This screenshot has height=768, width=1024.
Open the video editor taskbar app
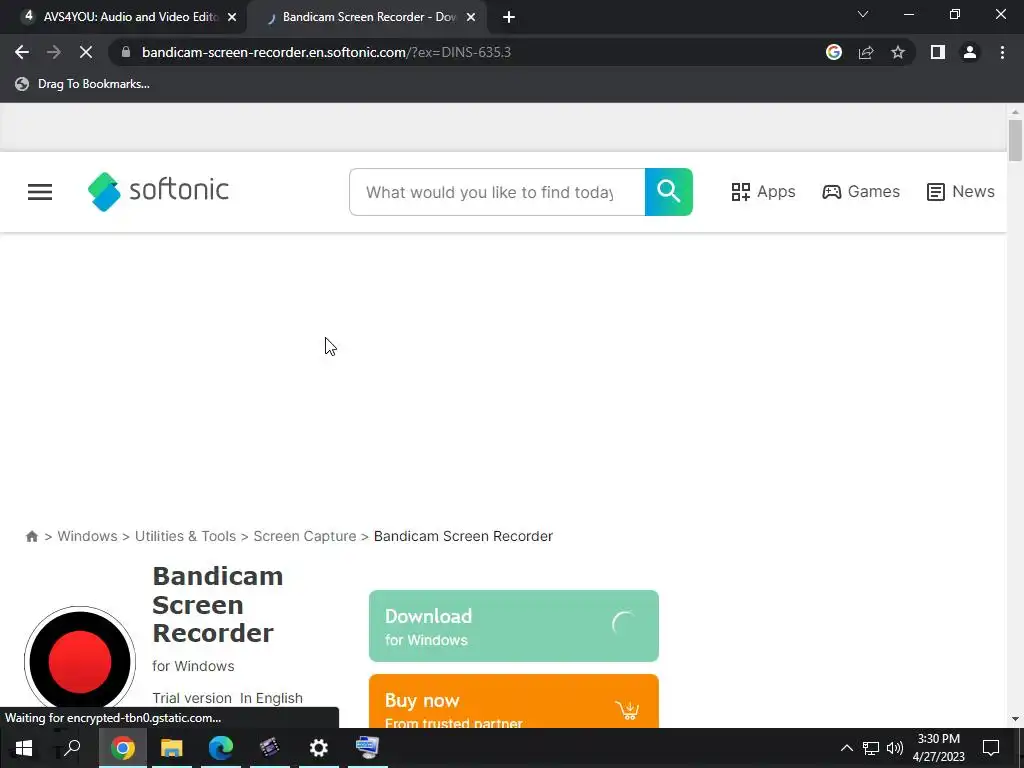pyautogui.click(x=269, y=748)
